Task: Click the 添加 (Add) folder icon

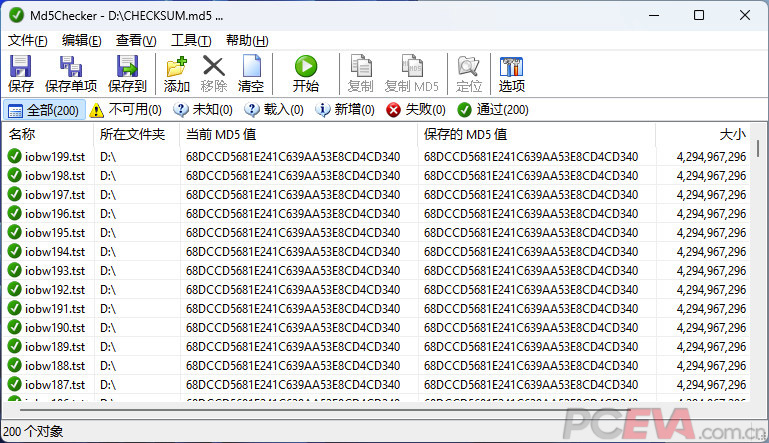Action: tap(177, 68)
